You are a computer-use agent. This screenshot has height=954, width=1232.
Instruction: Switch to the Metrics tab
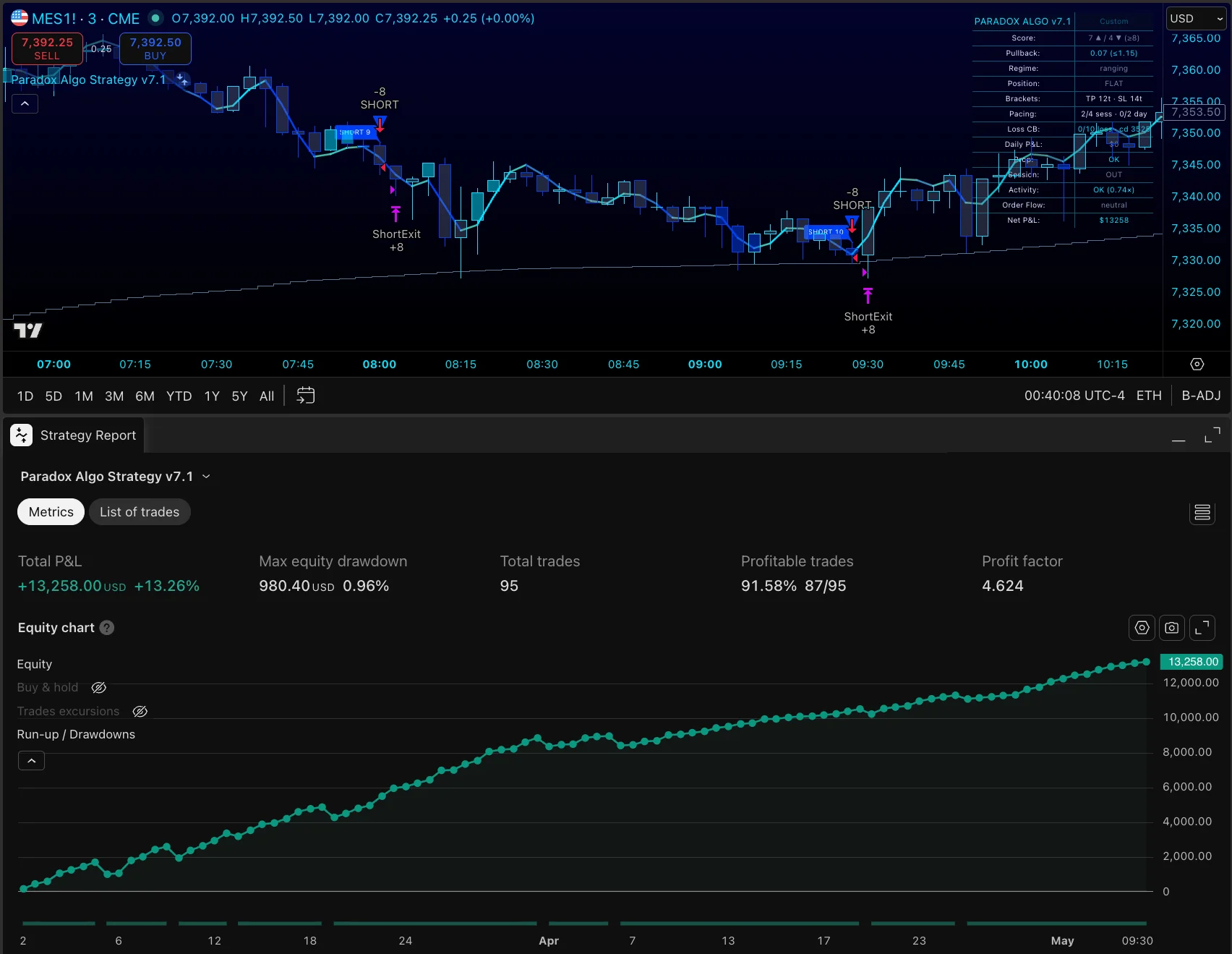click(51, 512)
